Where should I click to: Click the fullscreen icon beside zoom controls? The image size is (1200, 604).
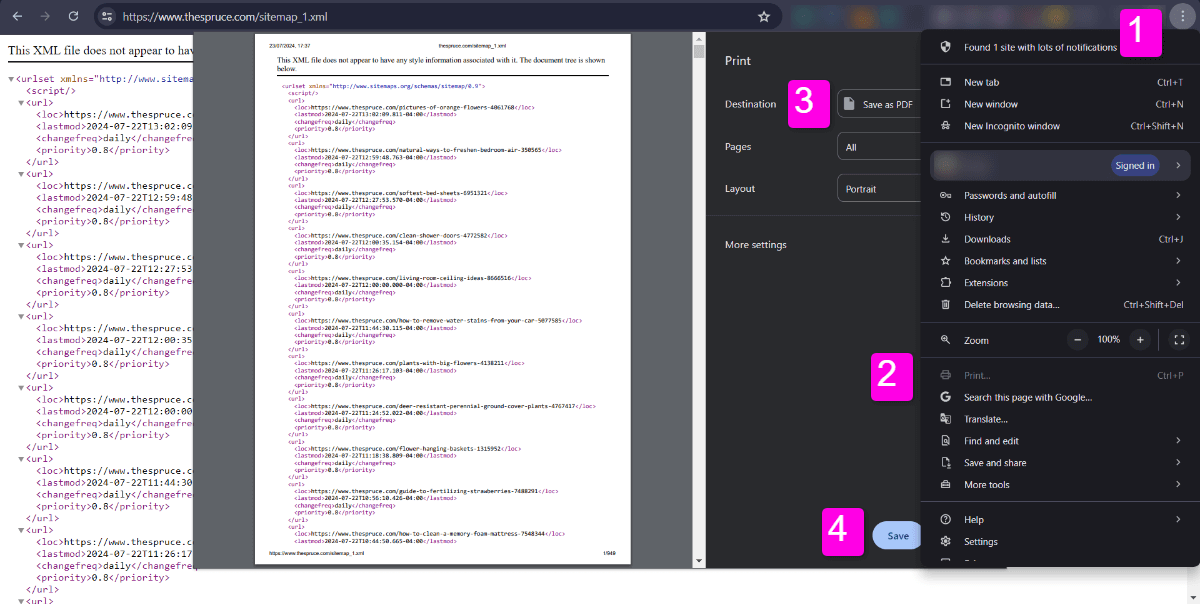point(1178,340)
